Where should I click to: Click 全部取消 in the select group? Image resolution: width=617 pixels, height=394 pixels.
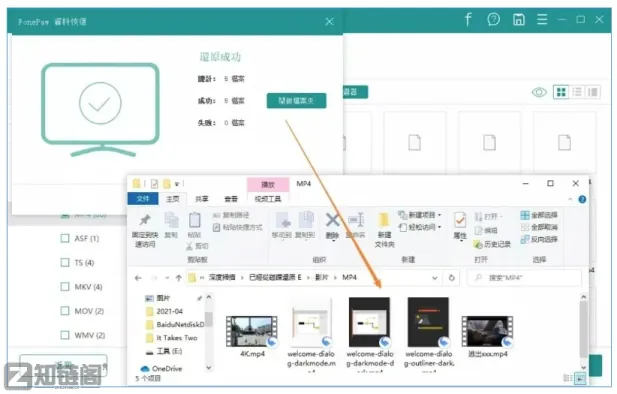coord(539,227)
